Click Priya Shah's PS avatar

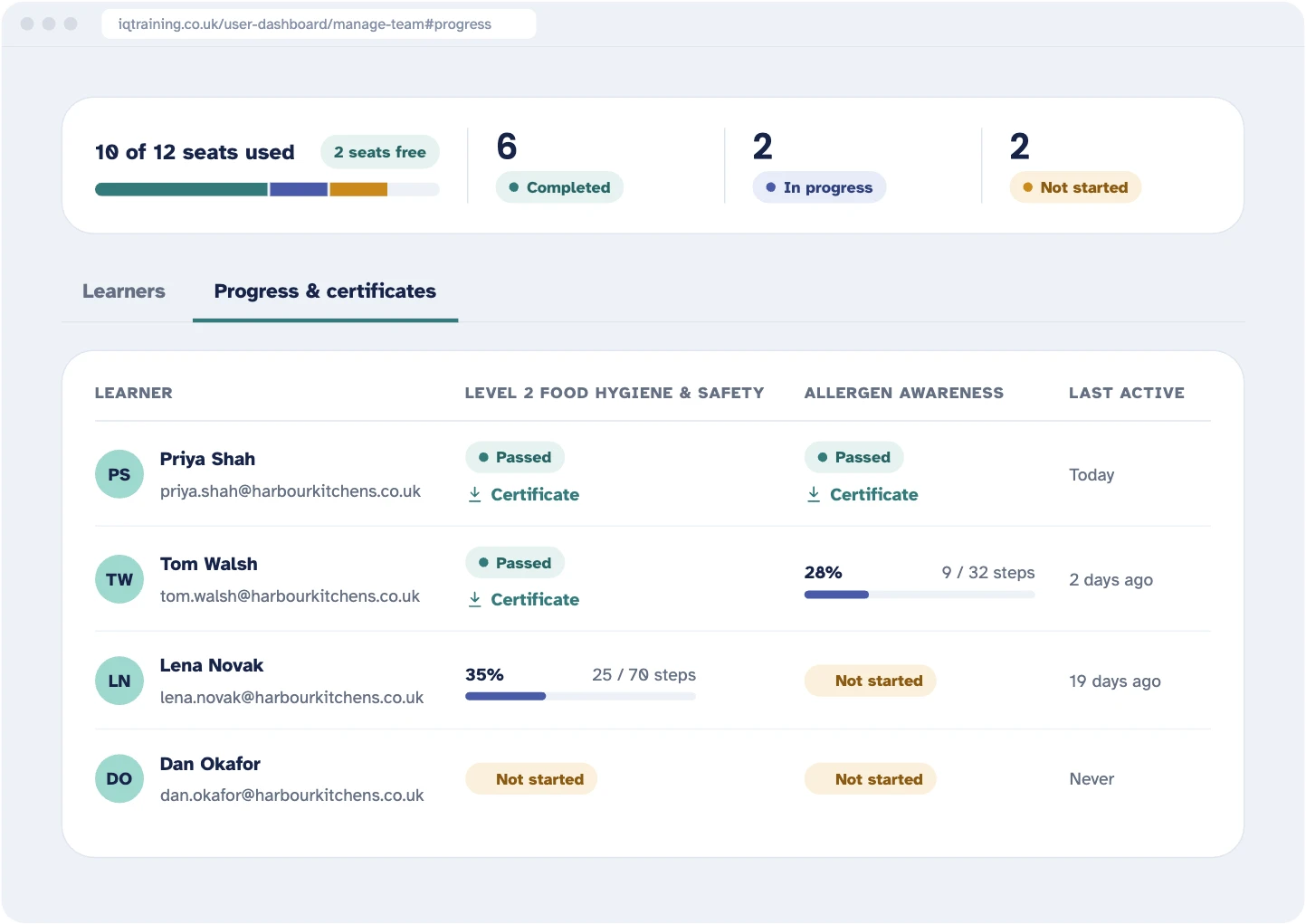pos(119,474)
